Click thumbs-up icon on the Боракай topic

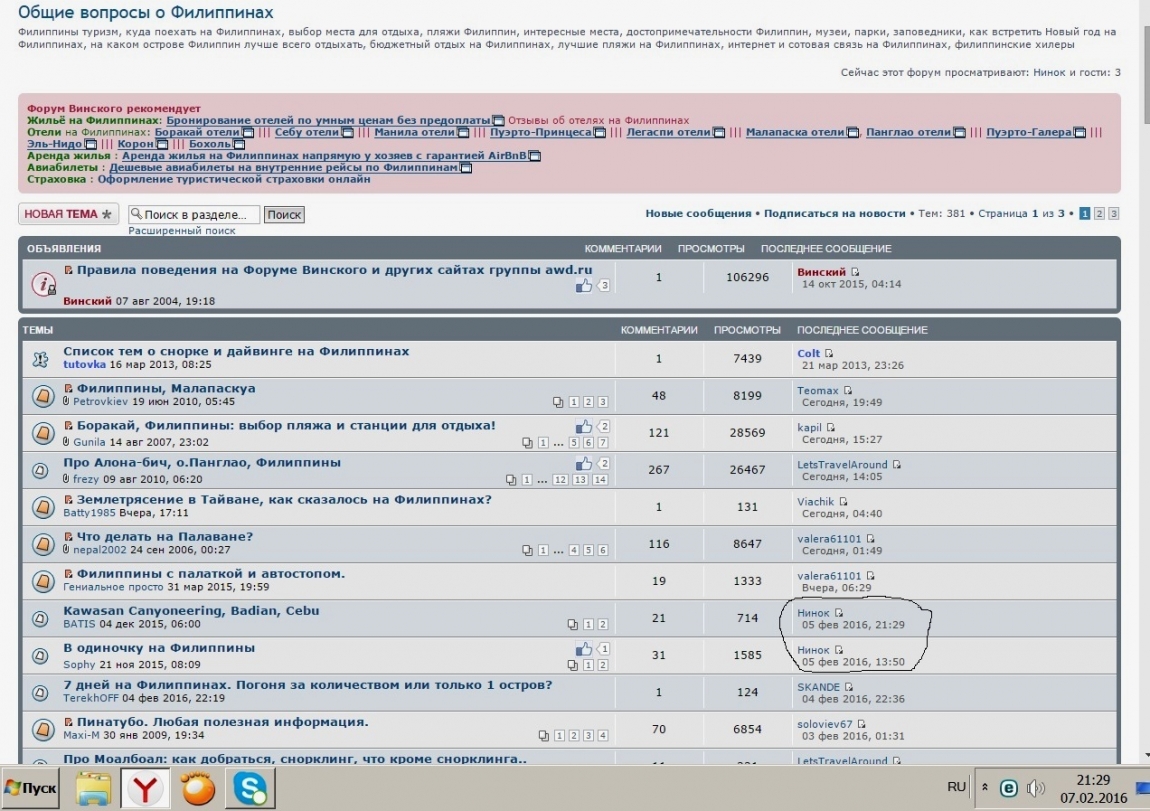point(584,427)
